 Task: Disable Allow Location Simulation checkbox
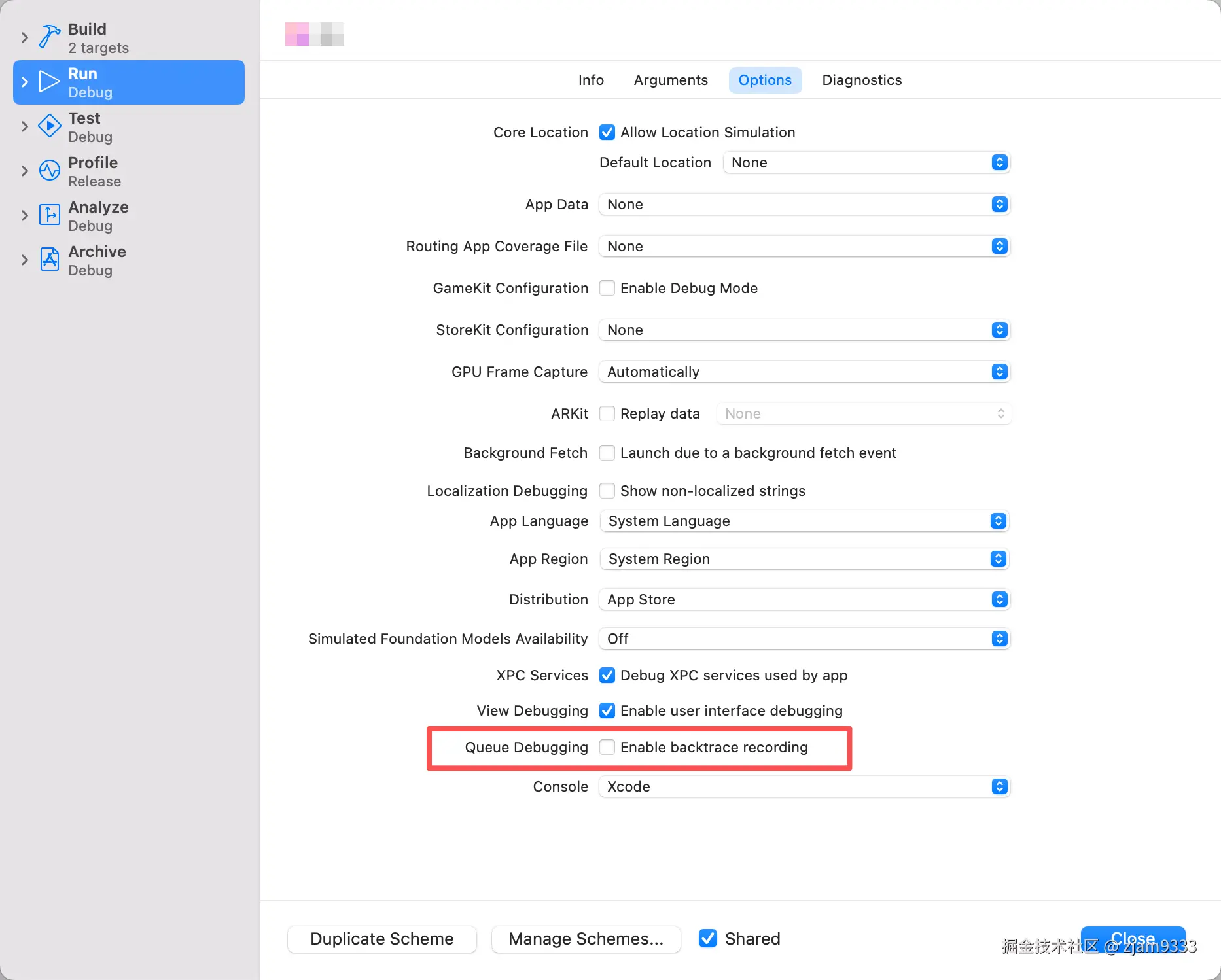pos(607,132)
